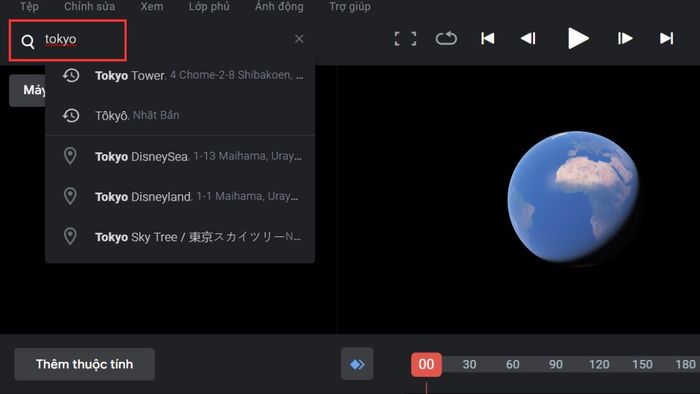Select the Tokyo Tower history suggestion
This screenshot has width=700, height=394.
click(x=180, y=75)
